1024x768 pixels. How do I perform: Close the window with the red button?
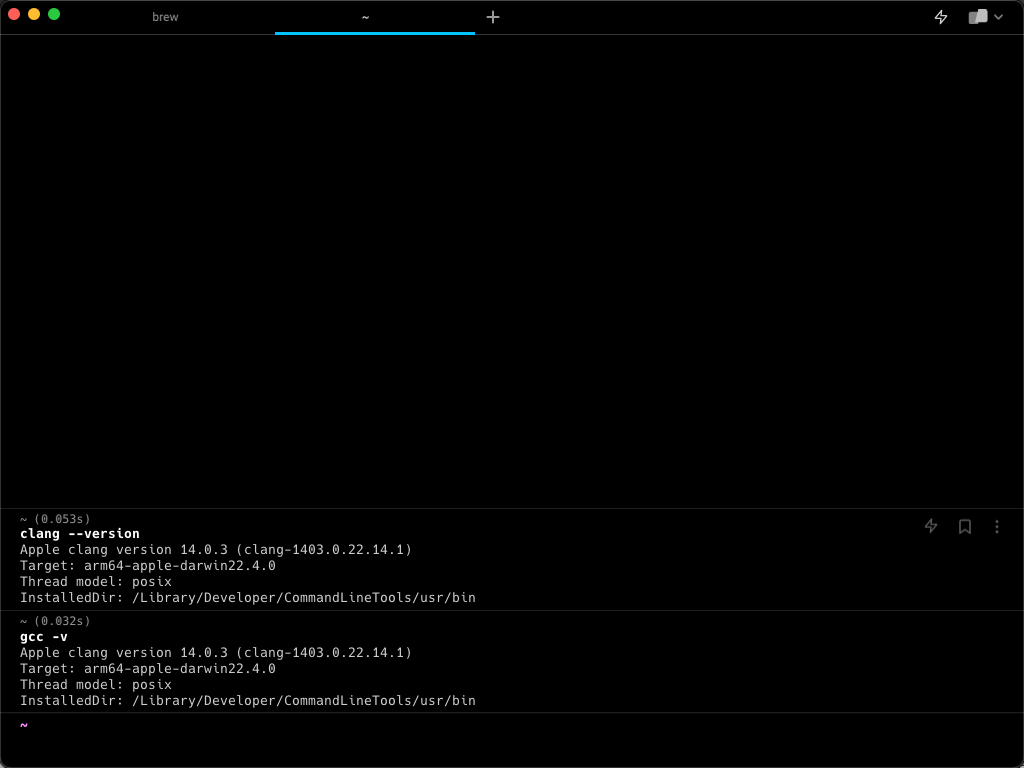(x=14, y=14)
